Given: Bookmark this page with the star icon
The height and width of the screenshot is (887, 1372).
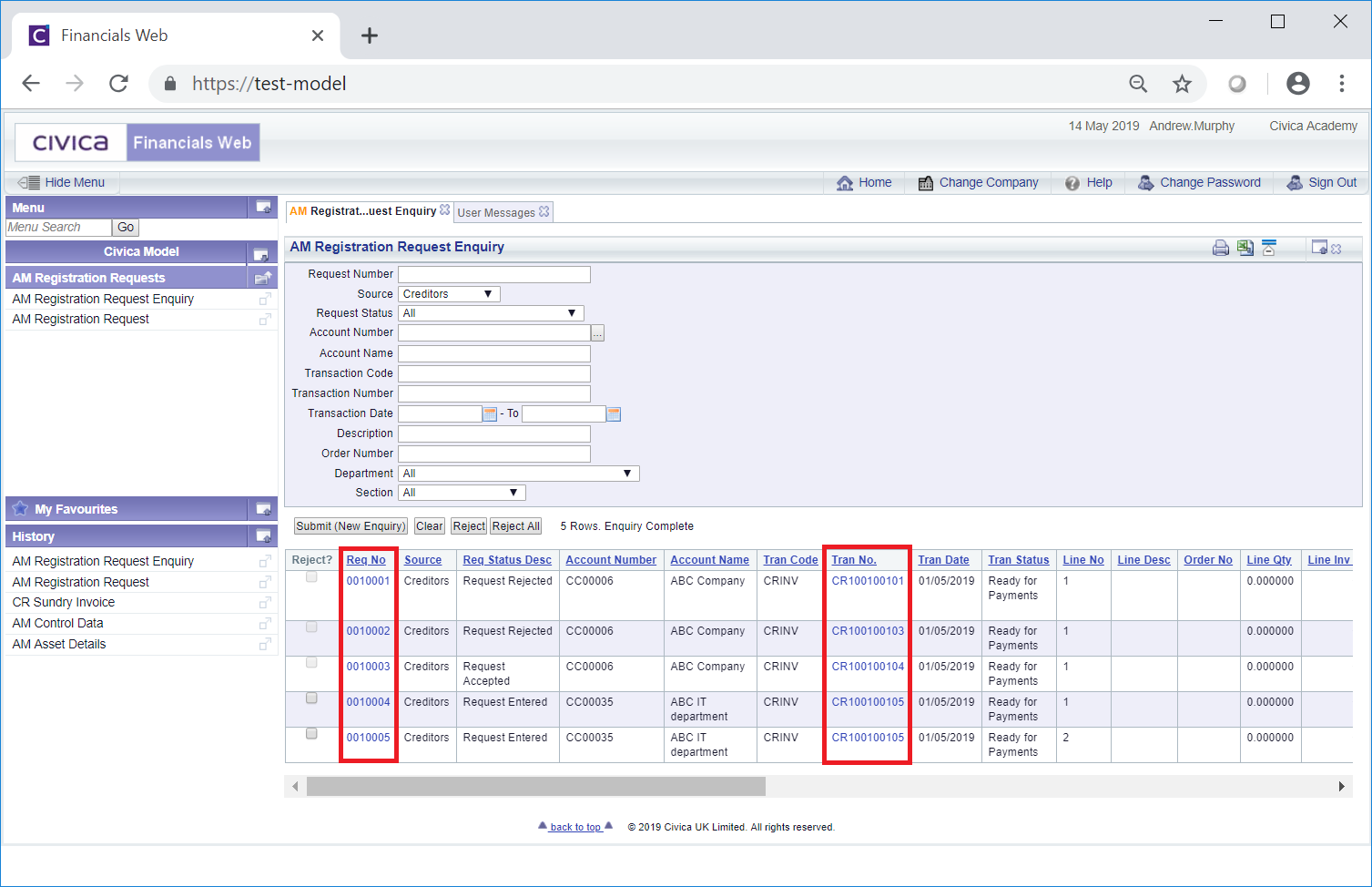Looking at the screenshot, I should (x=1182, y=84).
